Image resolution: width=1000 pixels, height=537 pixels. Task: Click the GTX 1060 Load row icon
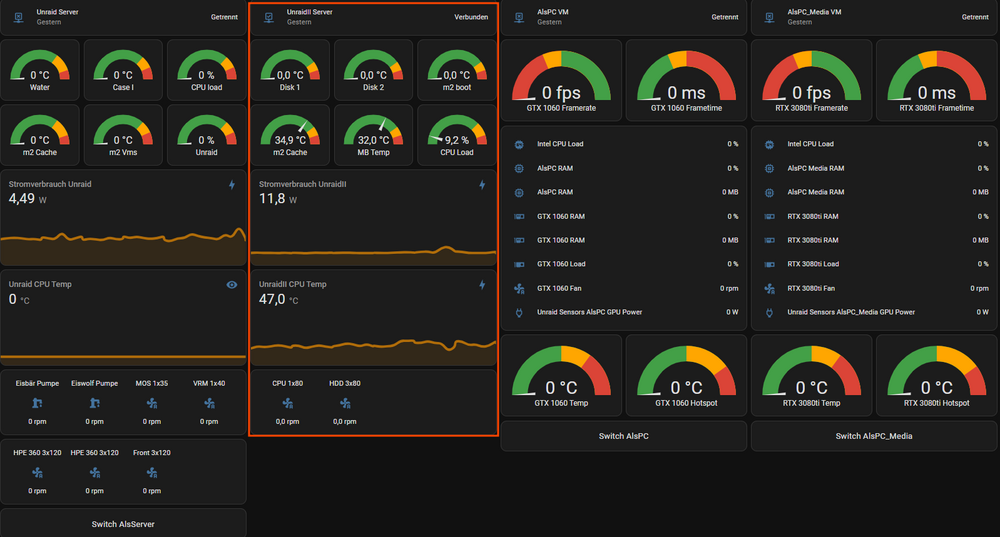519,264
